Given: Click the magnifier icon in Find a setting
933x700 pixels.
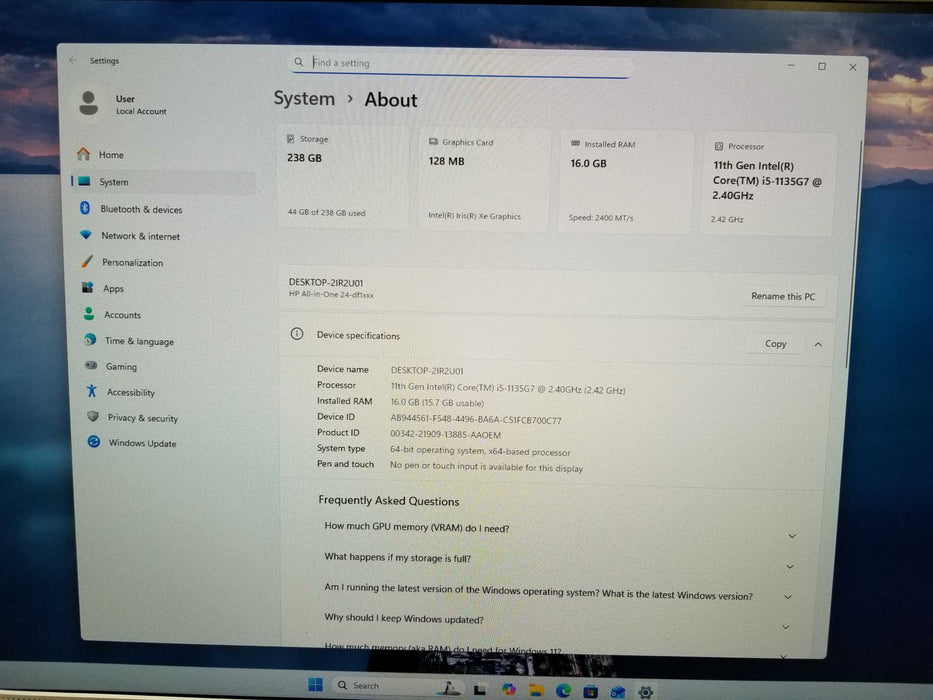Looking at the screenshot, I should 299,62.
